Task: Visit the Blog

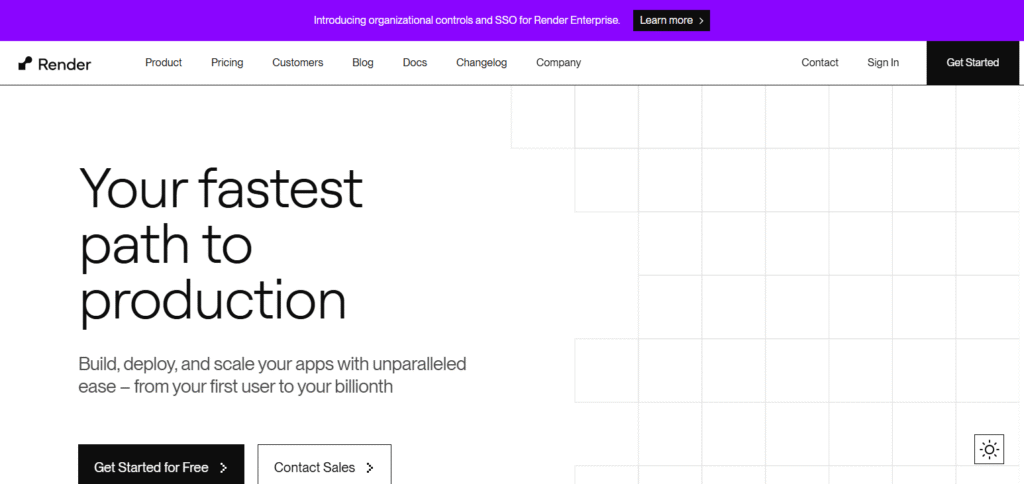Action: point(362,63)
